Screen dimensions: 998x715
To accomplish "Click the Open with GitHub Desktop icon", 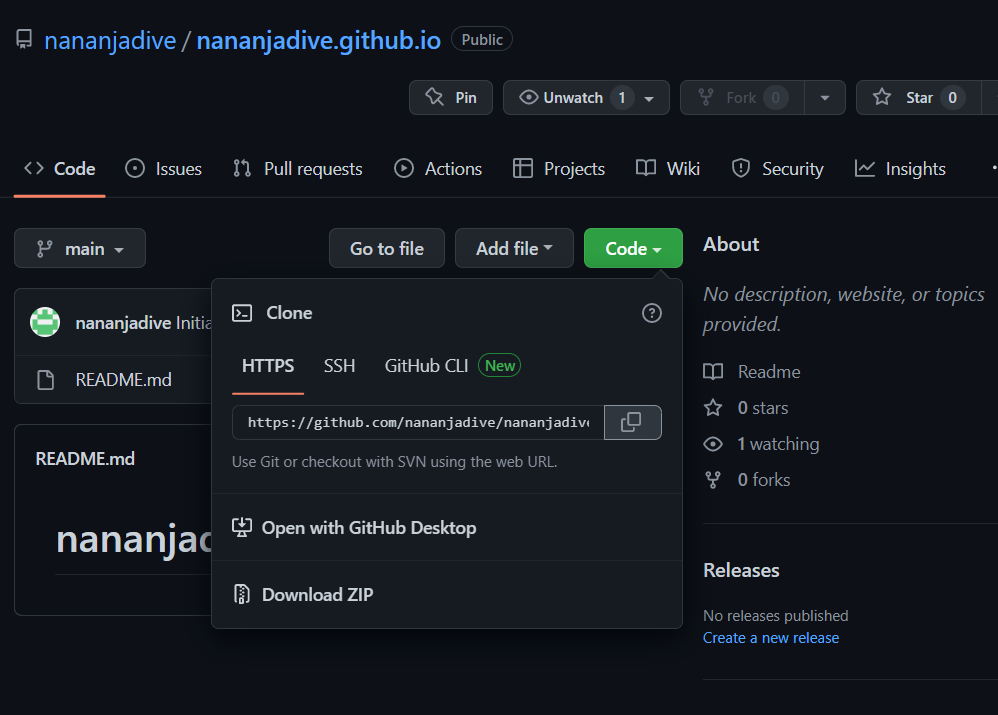I will click(x=241, y=527).
